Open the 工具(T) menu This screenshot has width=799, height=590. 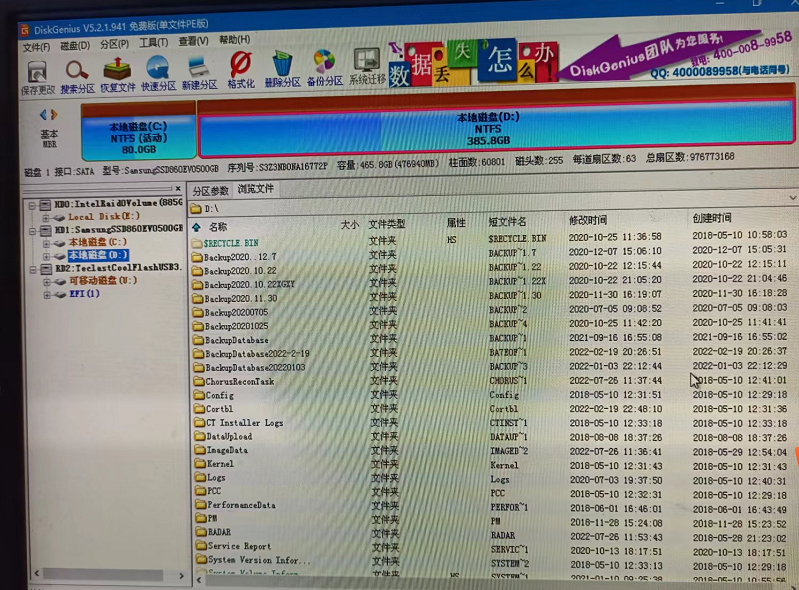[x=153, y=44]
